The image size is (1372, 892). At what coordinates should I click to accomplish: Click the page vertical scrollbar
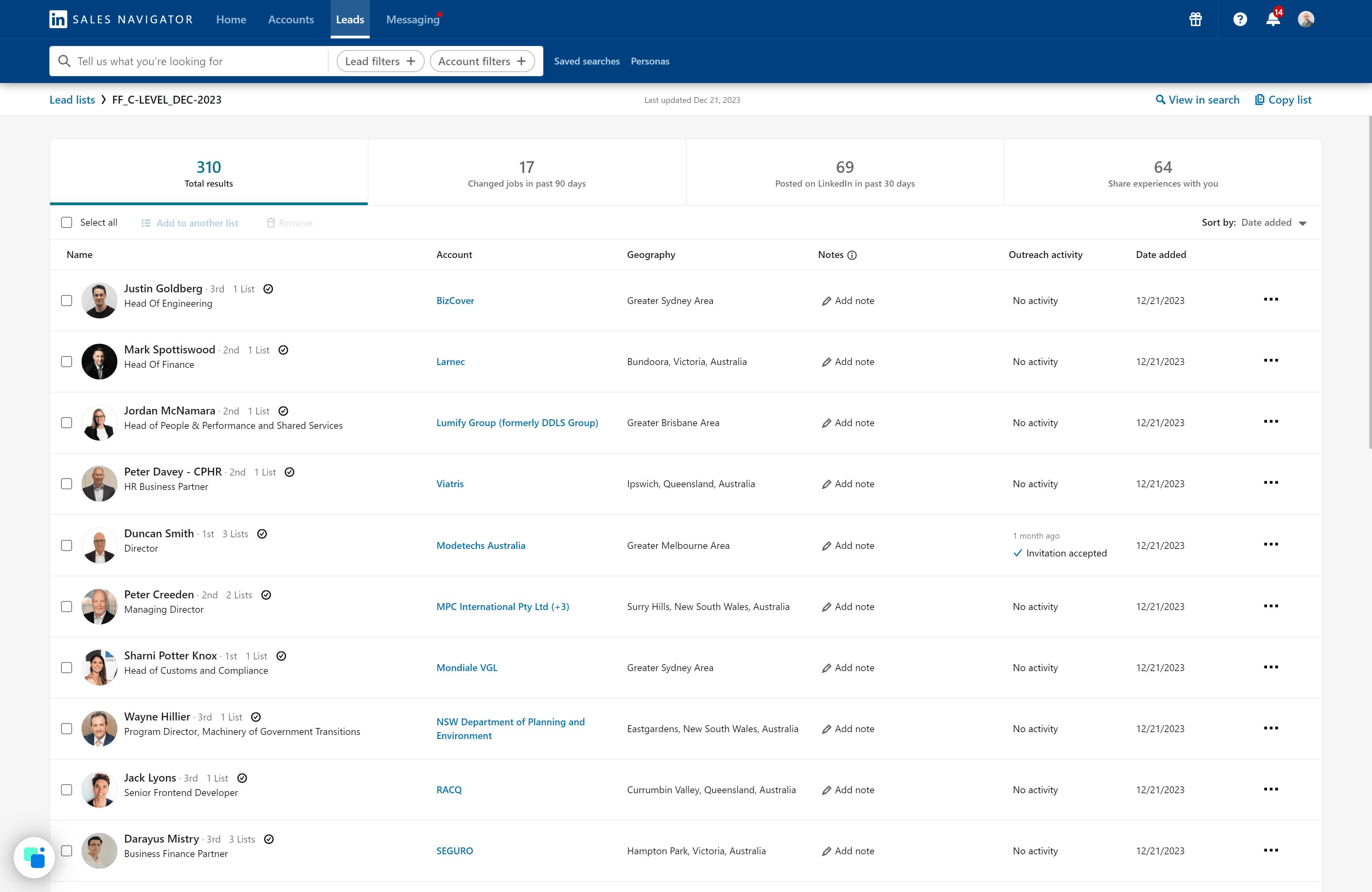1370,283
